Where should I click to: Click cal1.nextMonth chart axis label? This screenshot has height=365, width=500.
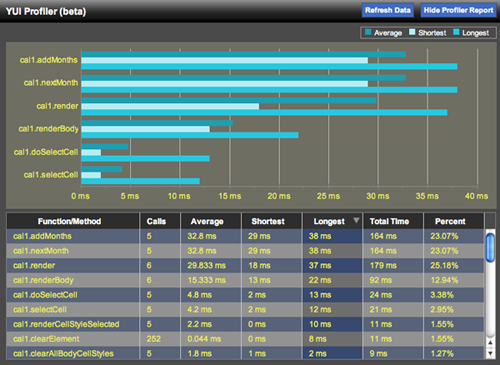coord(51,83)
